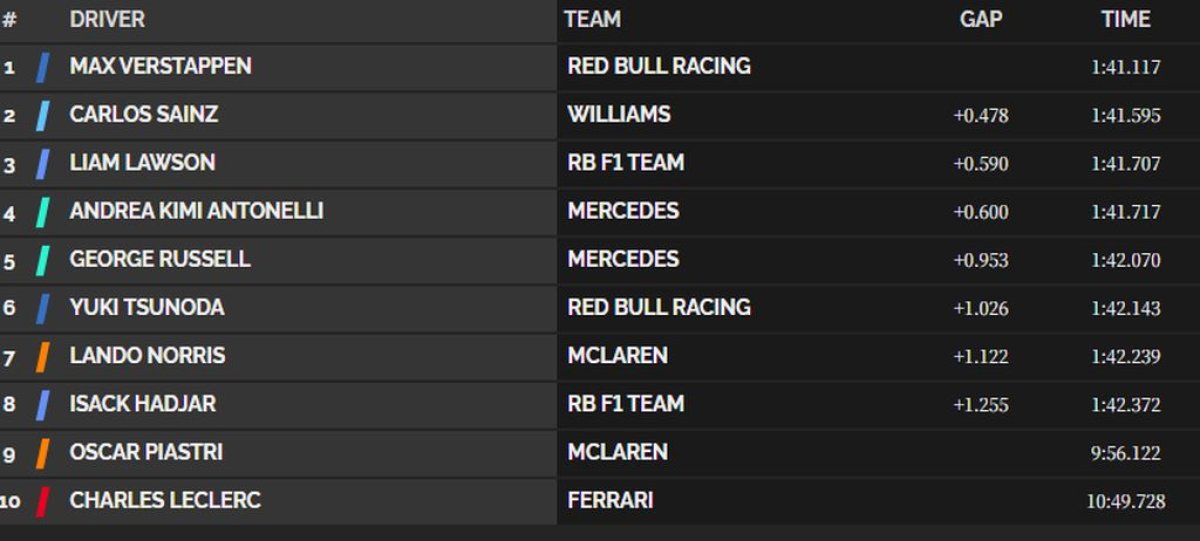Open Liam Lawson driver entry

142,162
